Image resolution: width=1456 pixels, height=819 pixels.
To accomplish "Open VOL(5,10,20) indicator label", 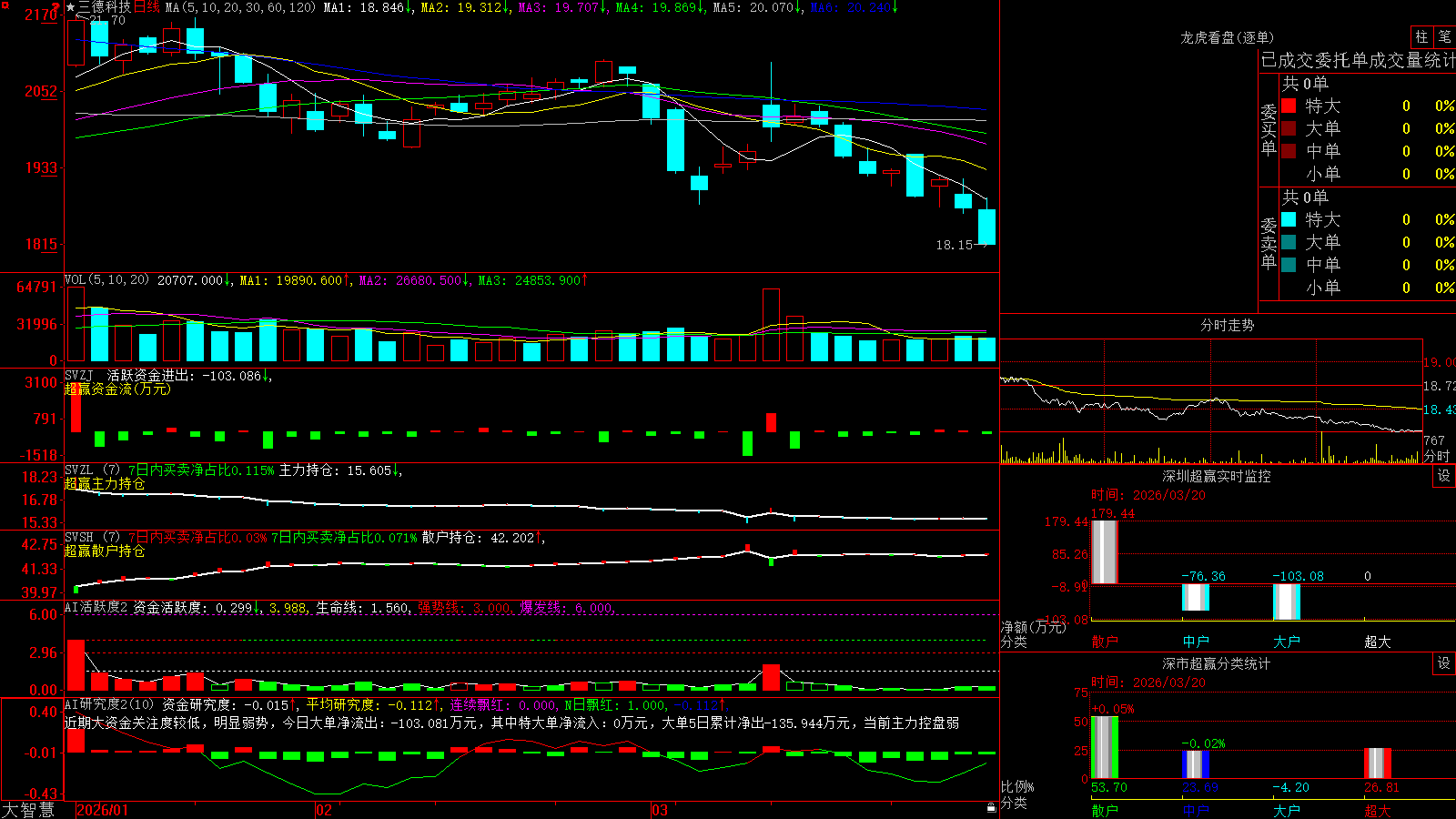I will (106, 280).
